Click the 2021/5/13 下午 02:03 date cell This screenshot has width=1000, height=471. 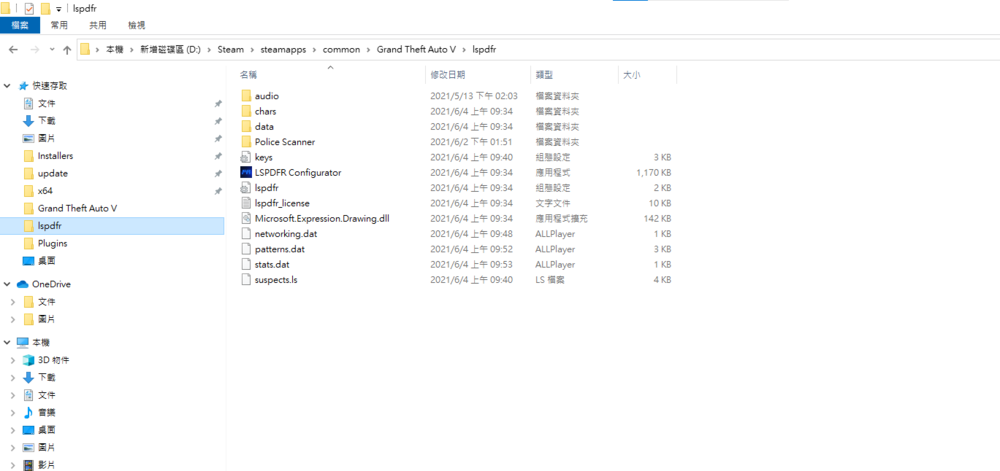(474, 96)
